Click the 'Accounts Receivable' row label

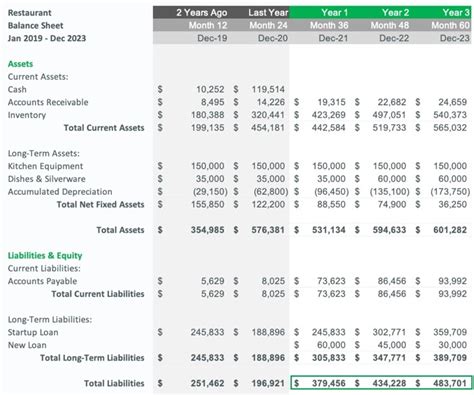point(48,102)
